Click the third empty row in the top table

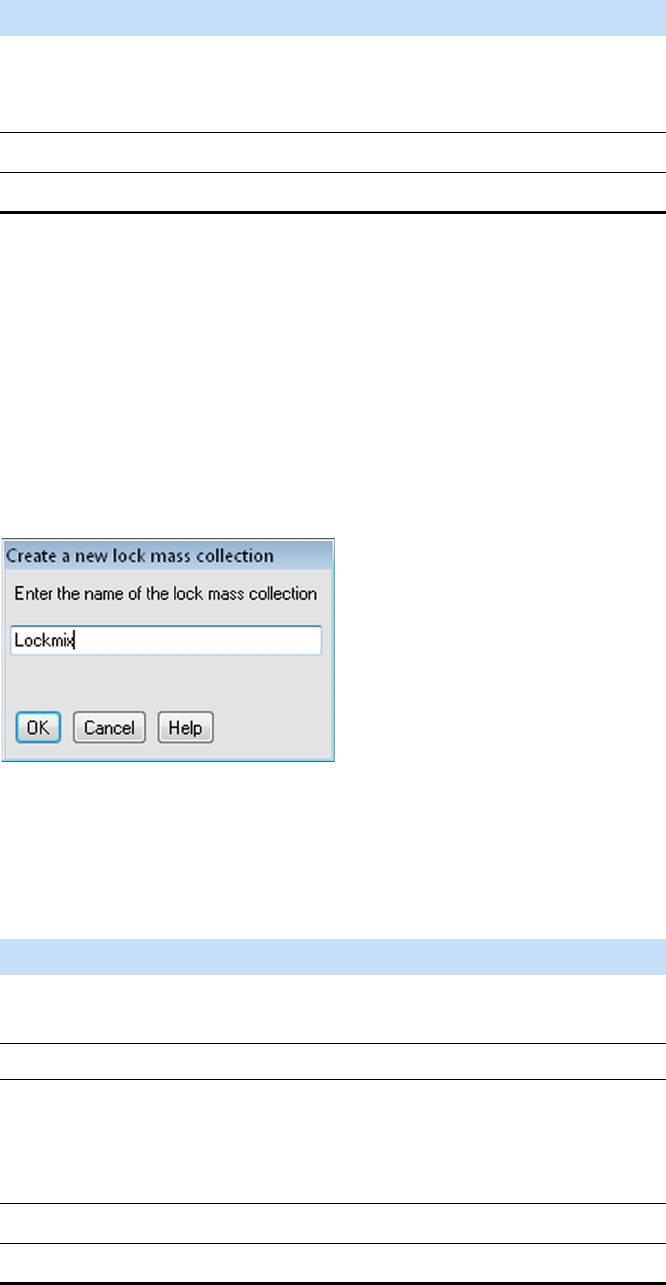click(333, 192)
